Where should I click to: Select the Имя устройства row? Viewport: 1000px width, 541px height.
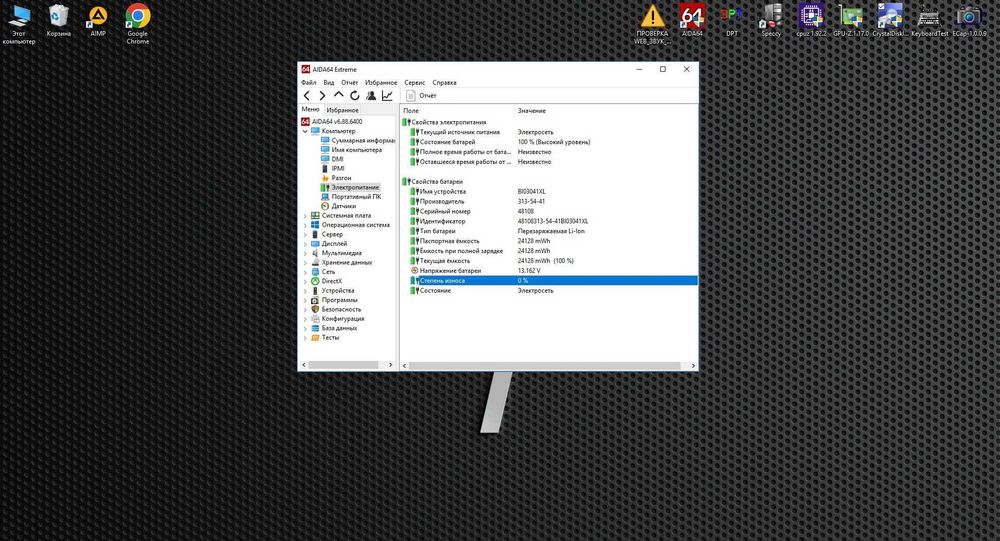coord(549,191)
